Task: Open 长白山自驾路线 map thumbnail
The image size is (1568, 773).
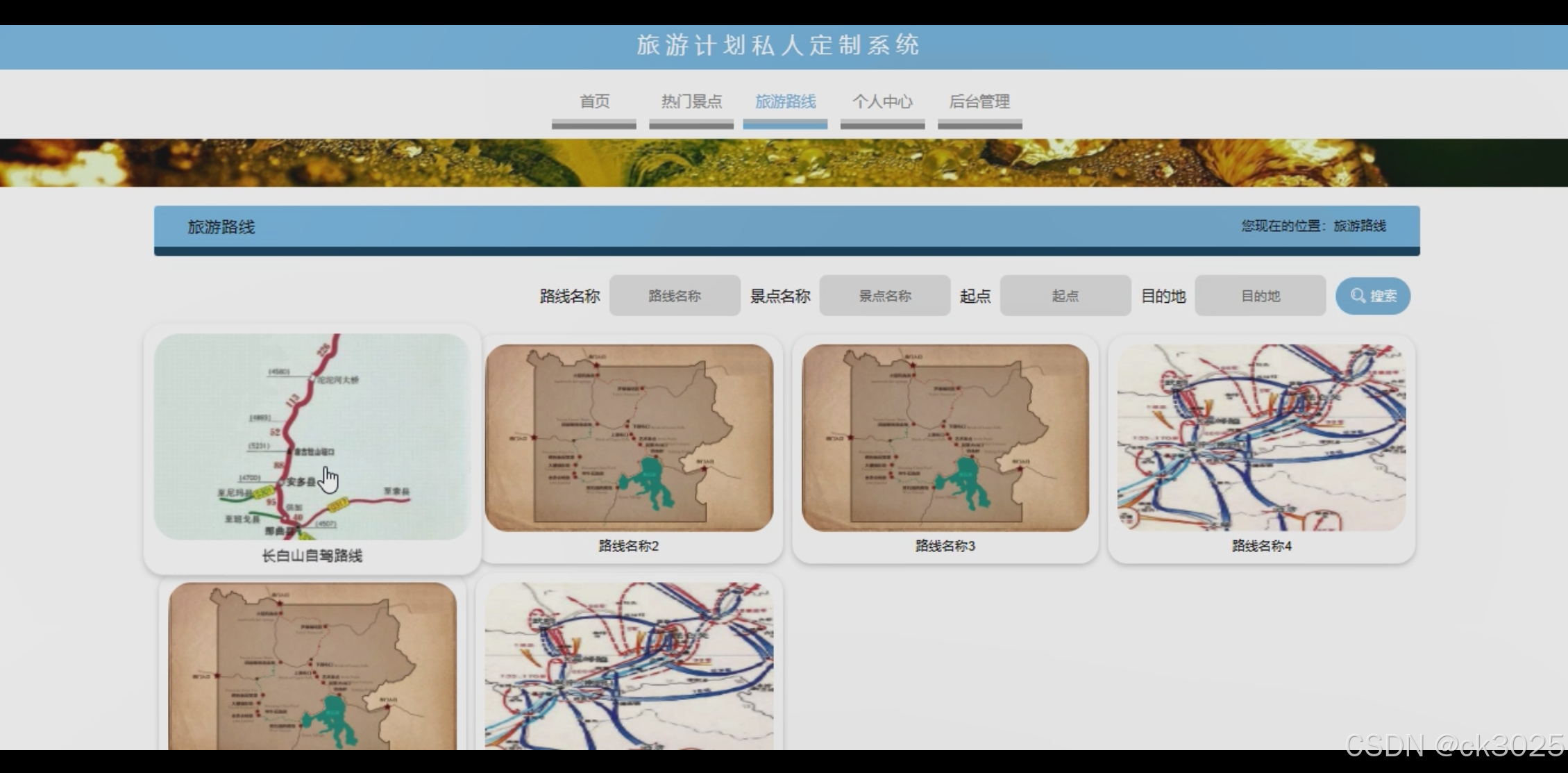Action: [x=312, y=436]
